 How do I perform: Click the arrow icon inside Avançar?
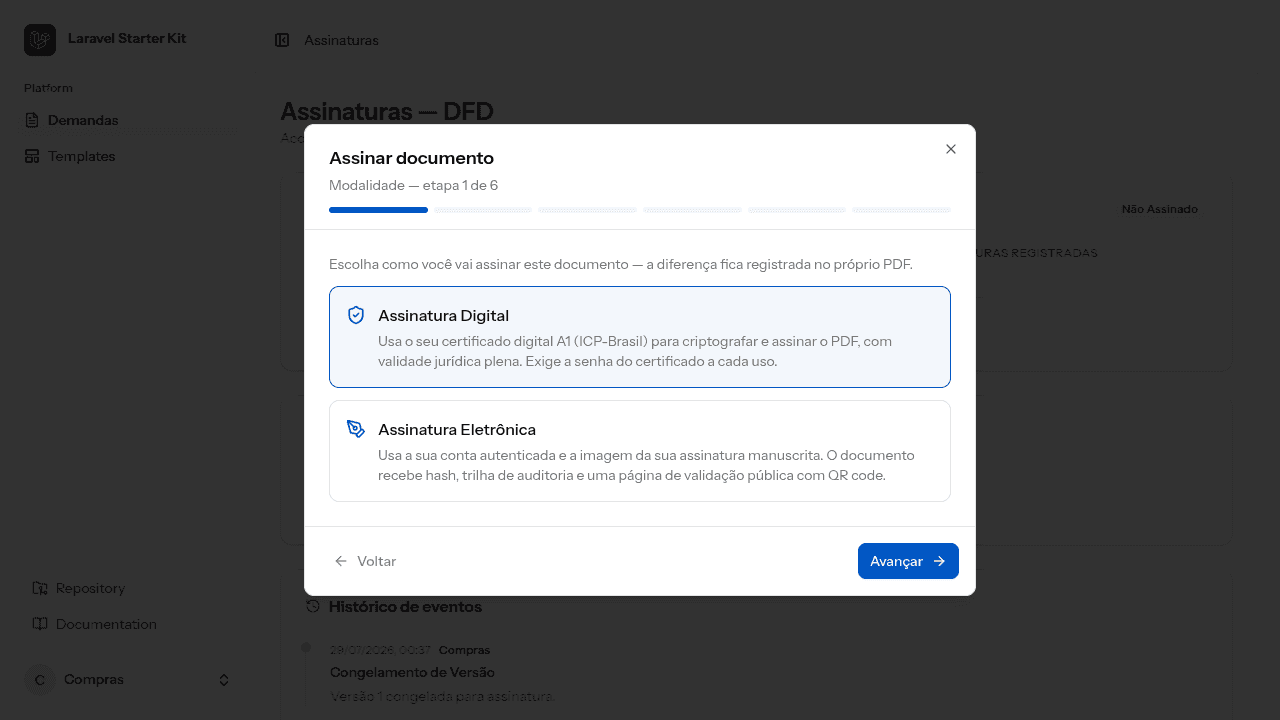[939, 561]
